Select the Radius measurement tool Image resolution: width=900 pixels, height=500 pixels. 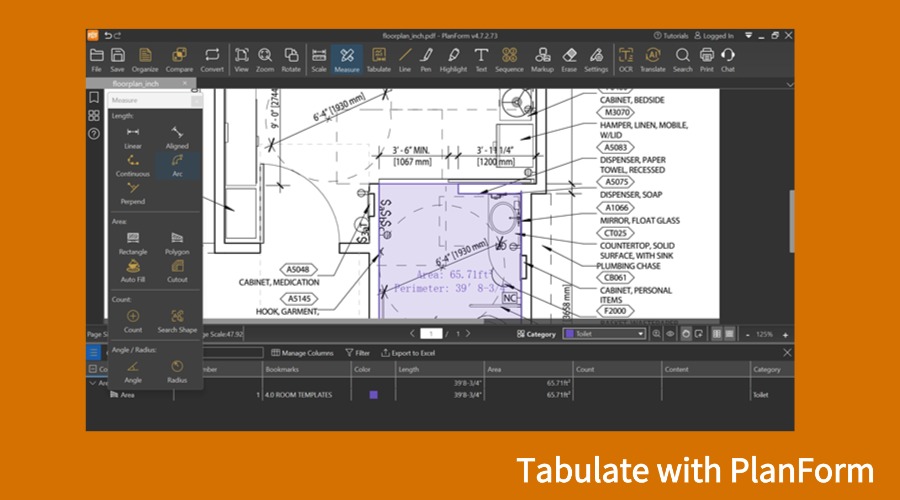(177, 372)
